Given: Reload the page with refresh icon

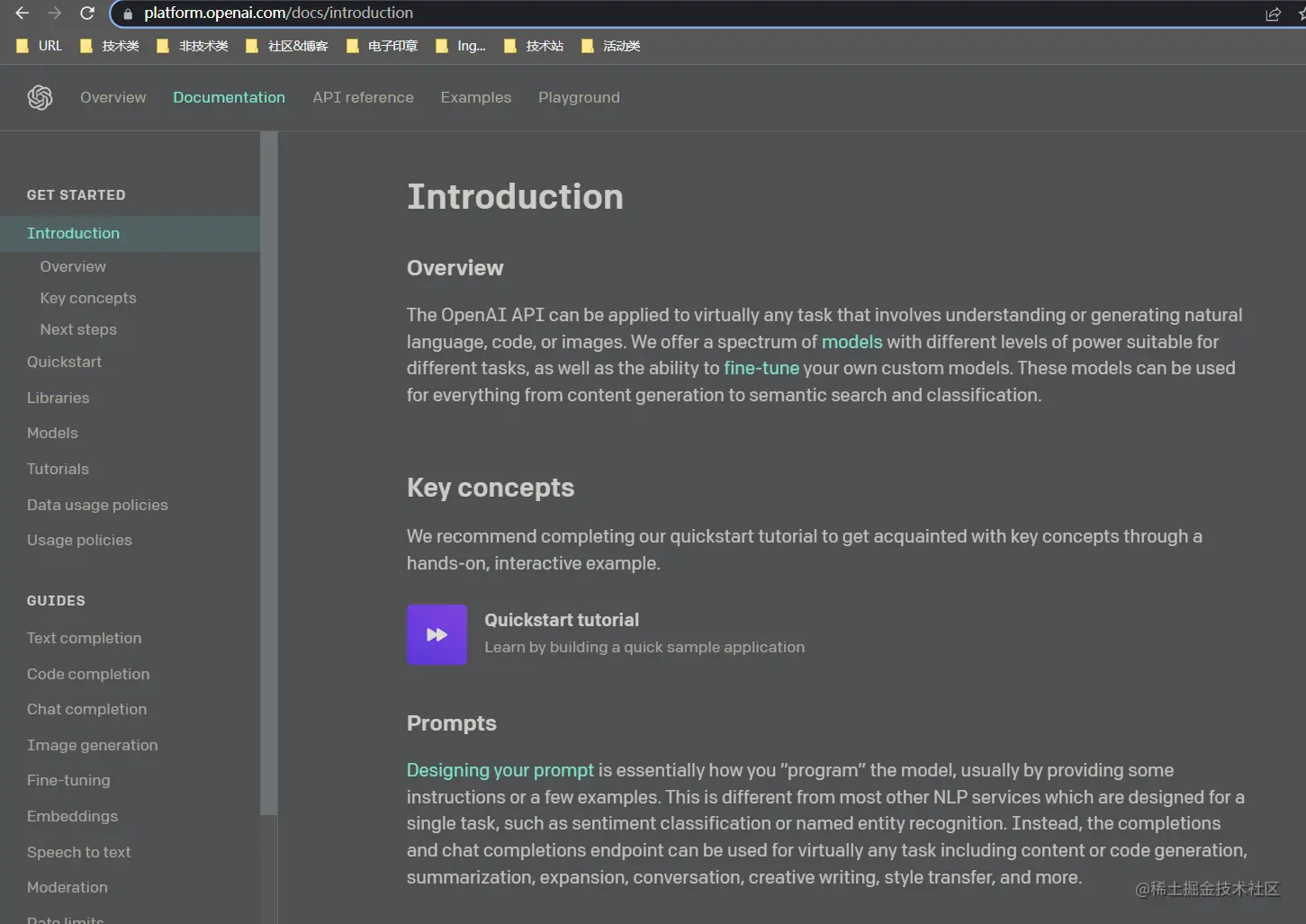Looking at the screenshot, I should [x=87, y=13].
